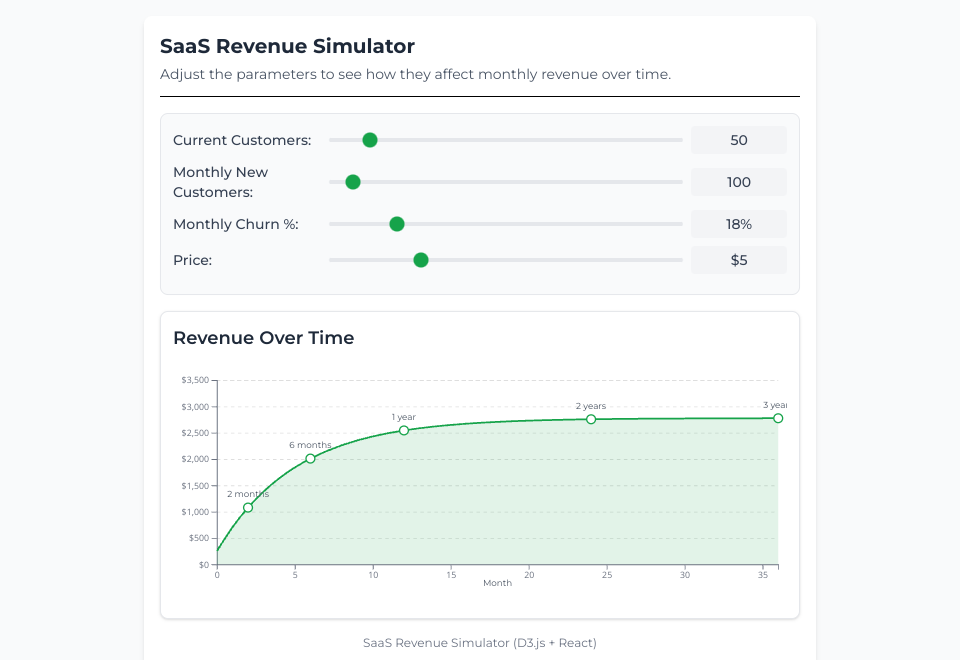Image resolution: width=960 pixels, height=660 pixels.
Task: Click the Month x-axis label
Action: point(497,583)
